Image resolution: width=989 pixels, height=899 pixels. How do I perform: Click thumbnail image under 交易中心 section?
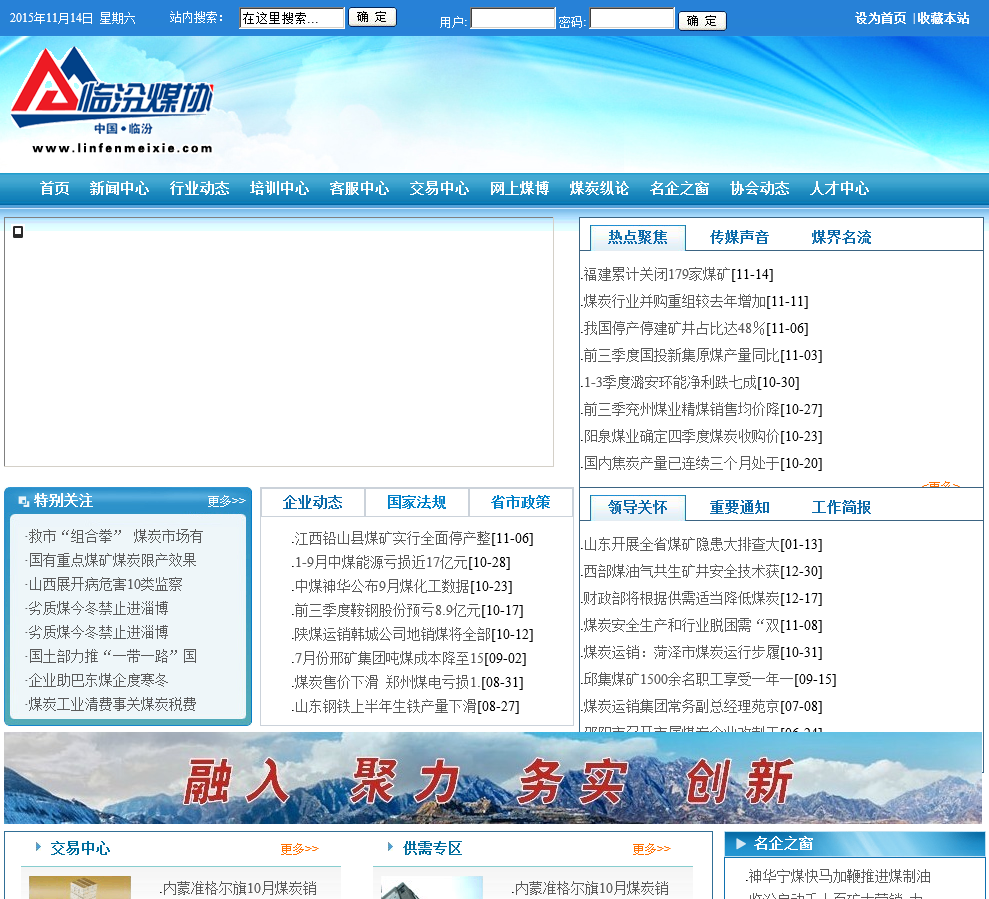pyautogui.click(x=79, y=888)
